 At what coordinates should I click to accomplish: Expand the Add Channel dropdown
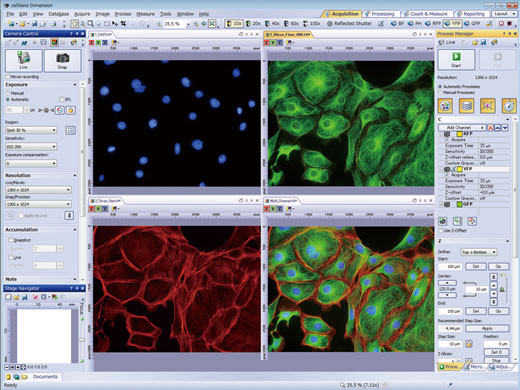(462, 128)
